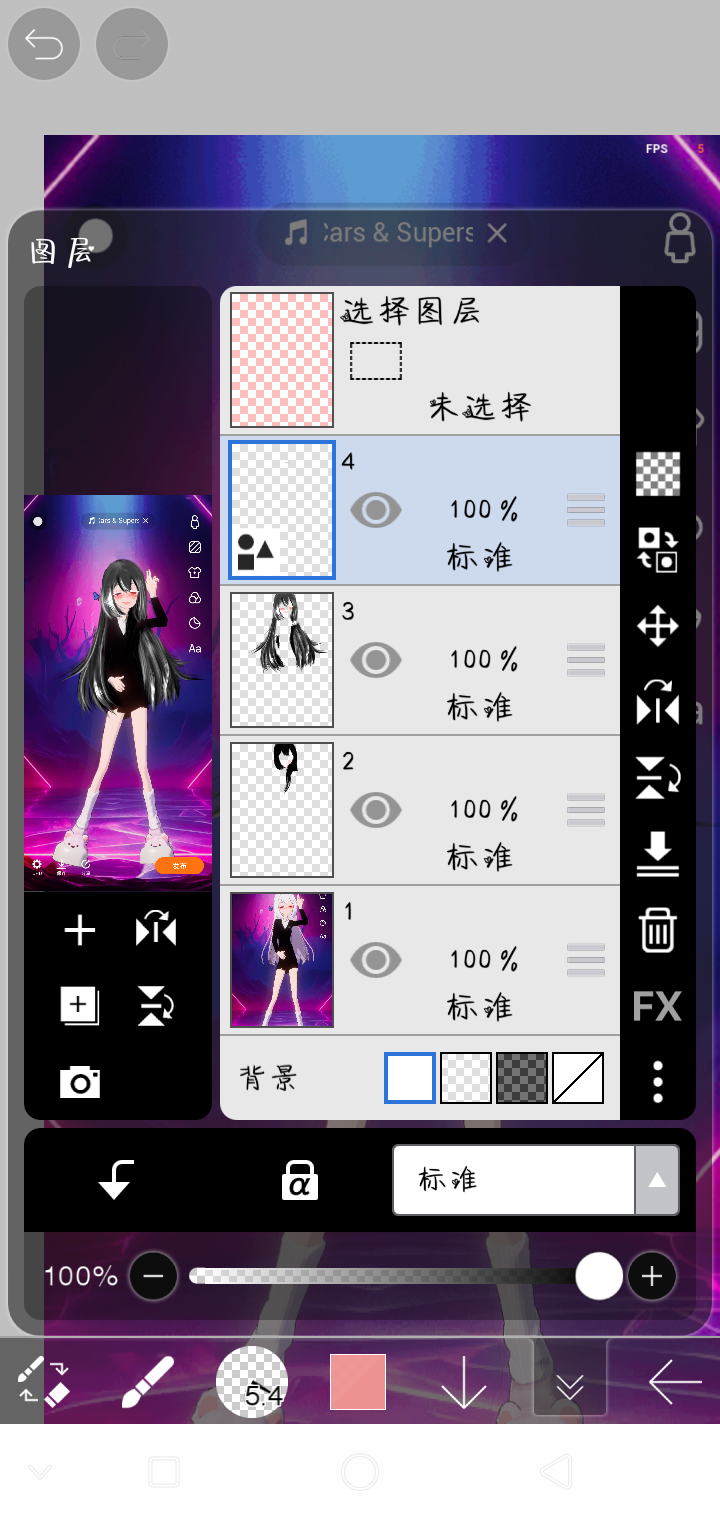The width and height of the screenshot is (720, 1520).
Task: Open the pink color swatch
Action: [358, 1382]
